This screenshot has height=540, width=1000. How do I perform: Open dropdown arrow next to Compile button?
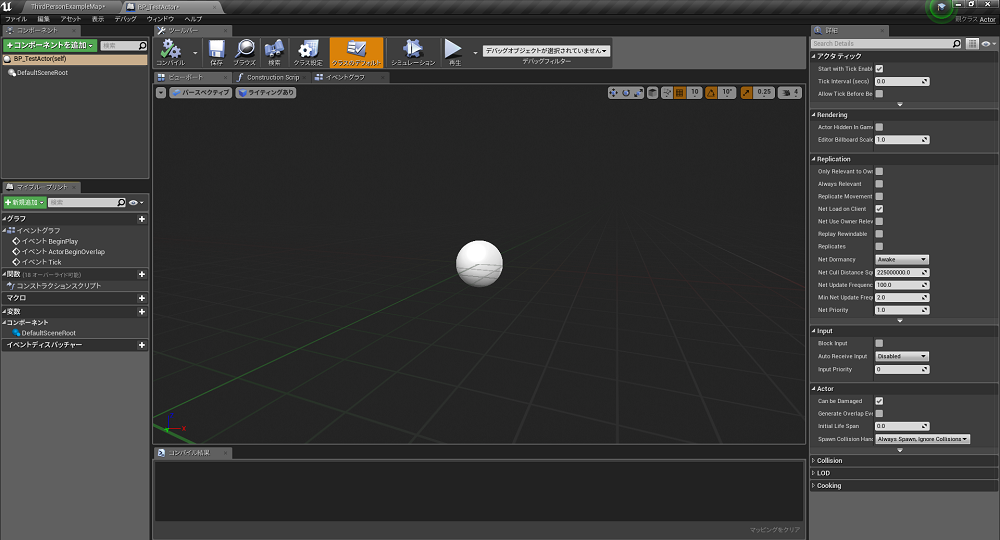pyautogui.click(x=195, y=53)
